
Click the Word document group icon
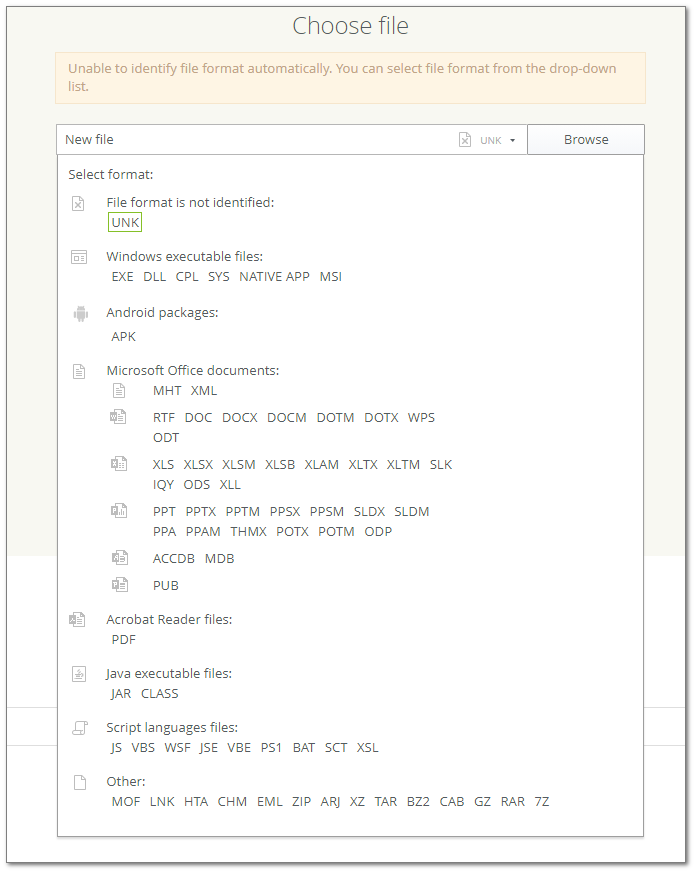coord(118,417)
